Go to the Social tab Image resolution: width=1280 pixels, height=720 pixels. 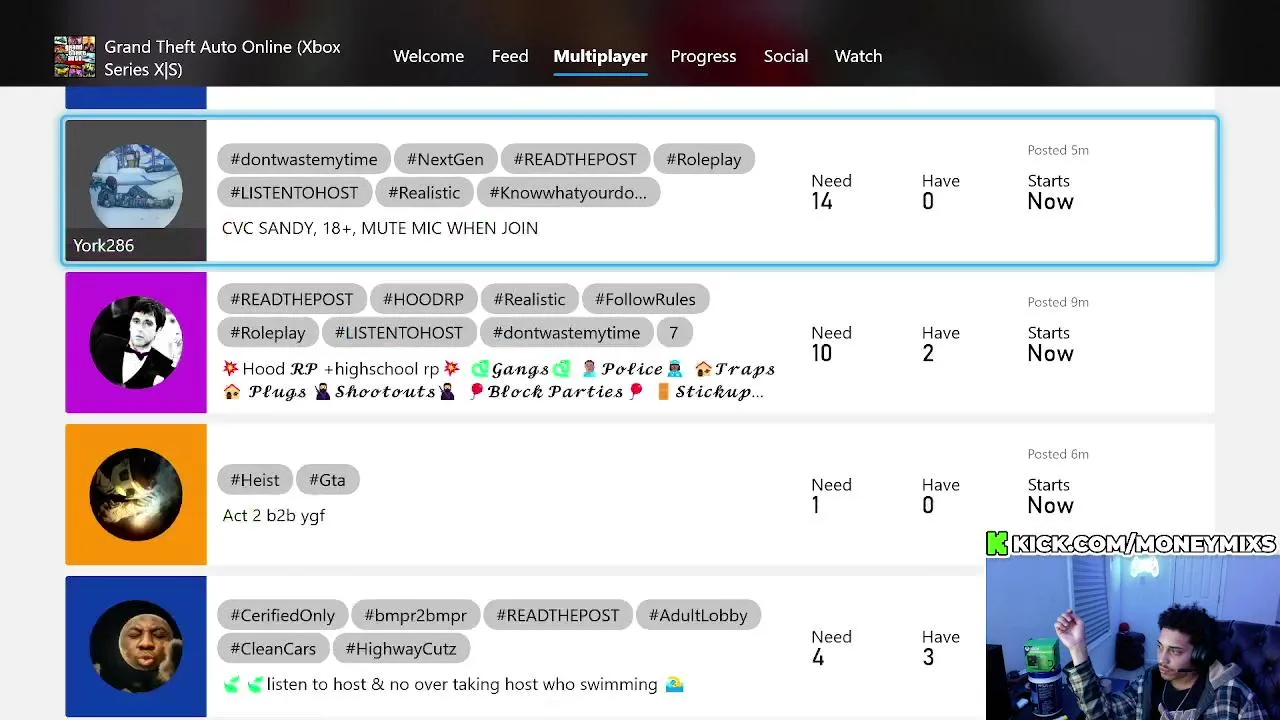click(786, 56)
